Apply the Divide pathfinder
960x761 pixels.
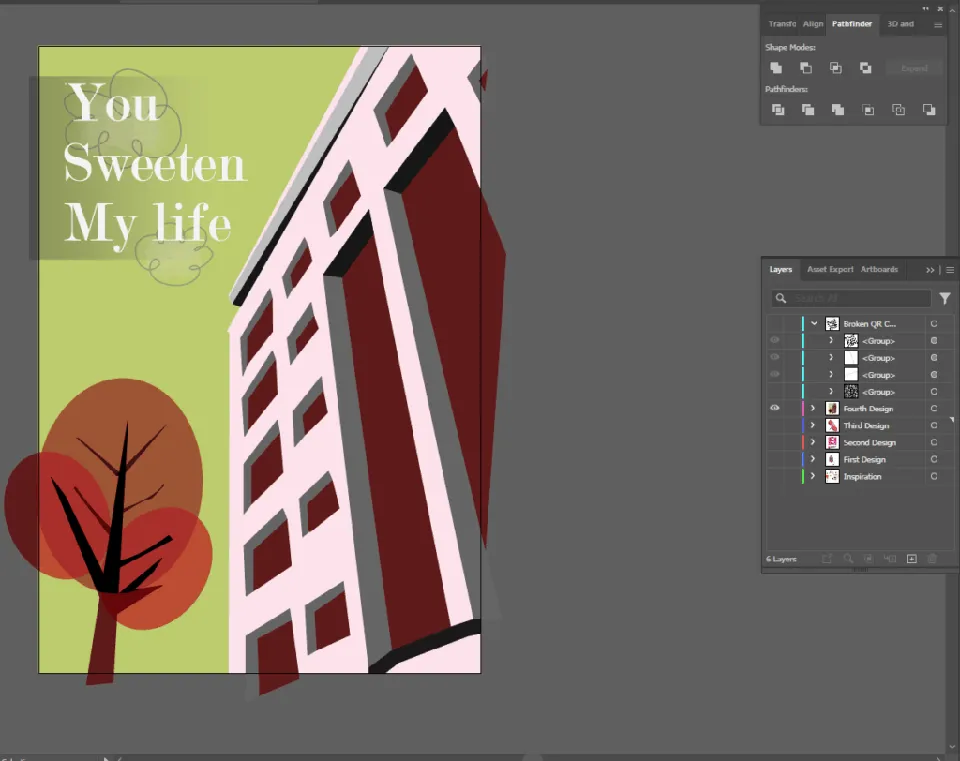click(778, 110)
